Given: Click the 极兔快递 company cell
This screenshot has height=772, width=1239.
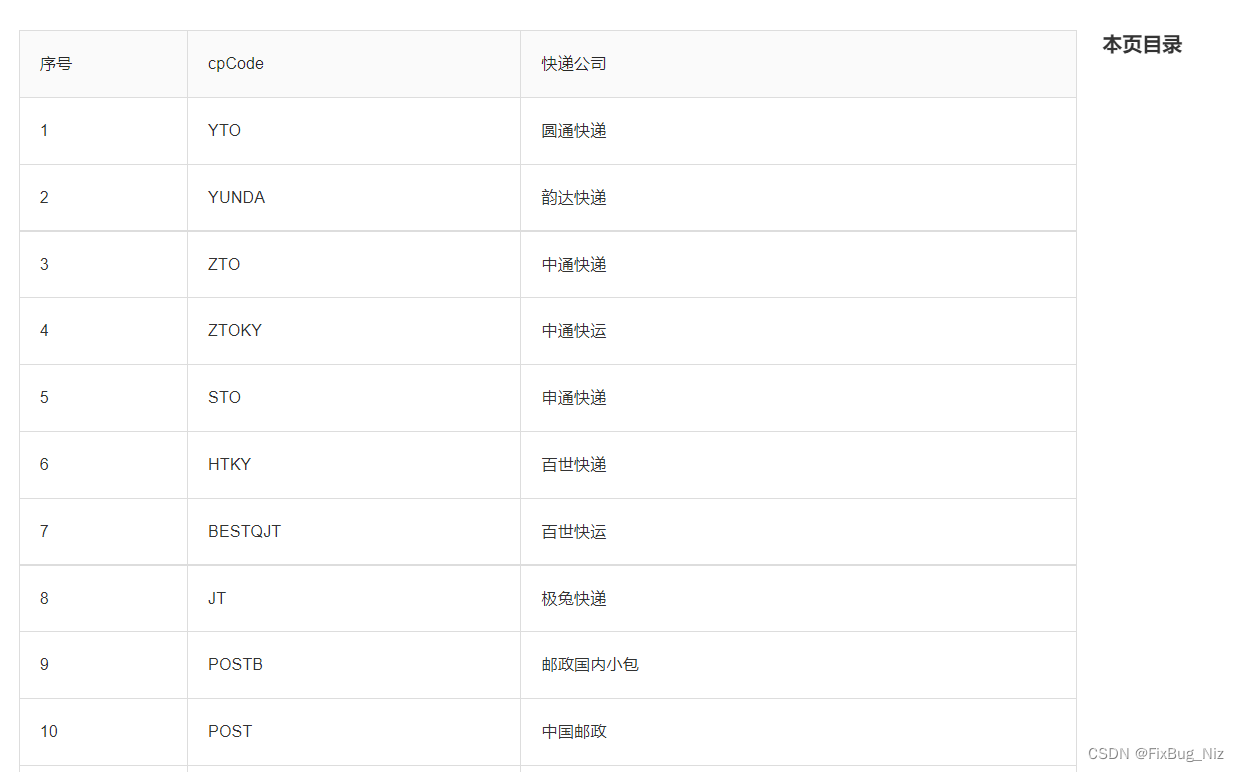Looking at the screenshot, I should (574, 599).
